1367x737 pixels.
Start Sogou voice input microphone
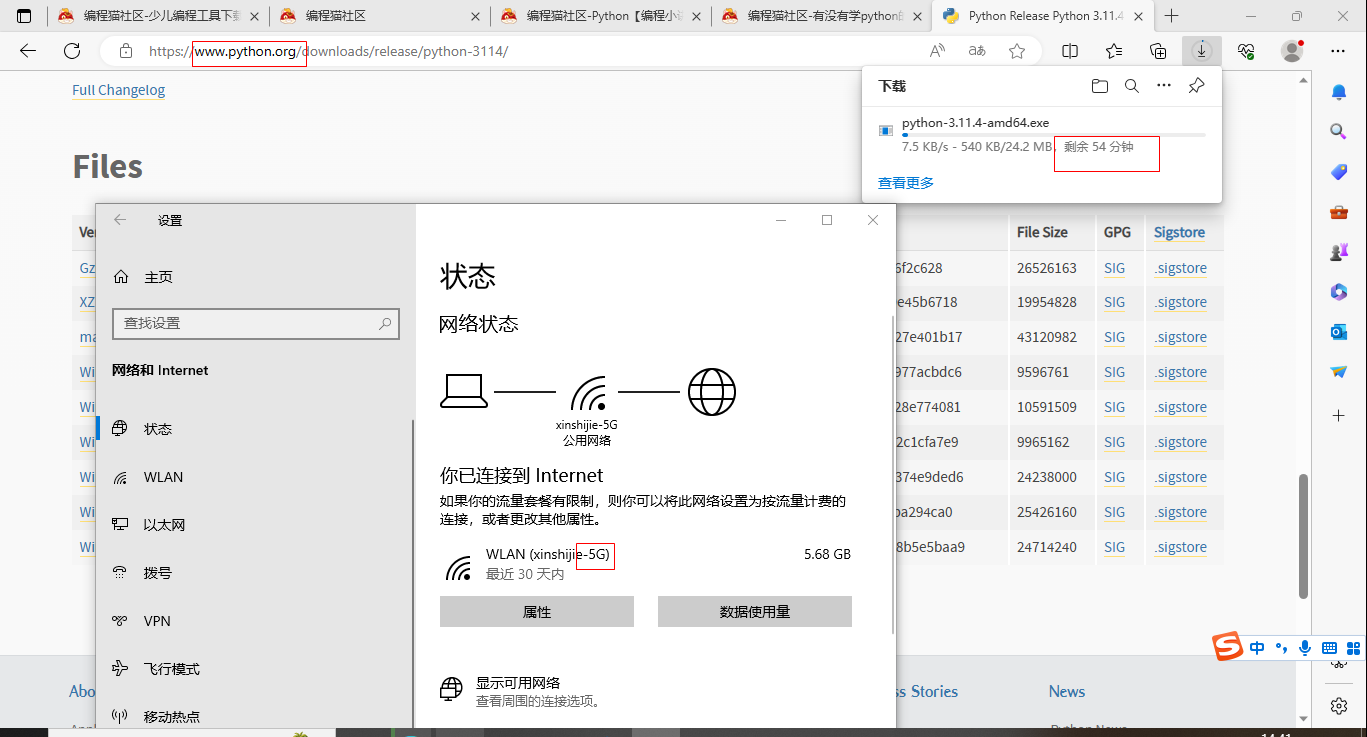1305,648
